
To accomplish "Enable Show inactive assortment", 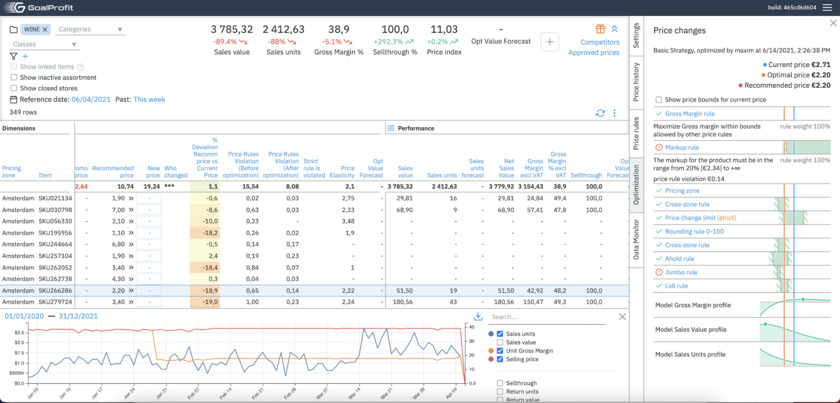I will (14, 77).
